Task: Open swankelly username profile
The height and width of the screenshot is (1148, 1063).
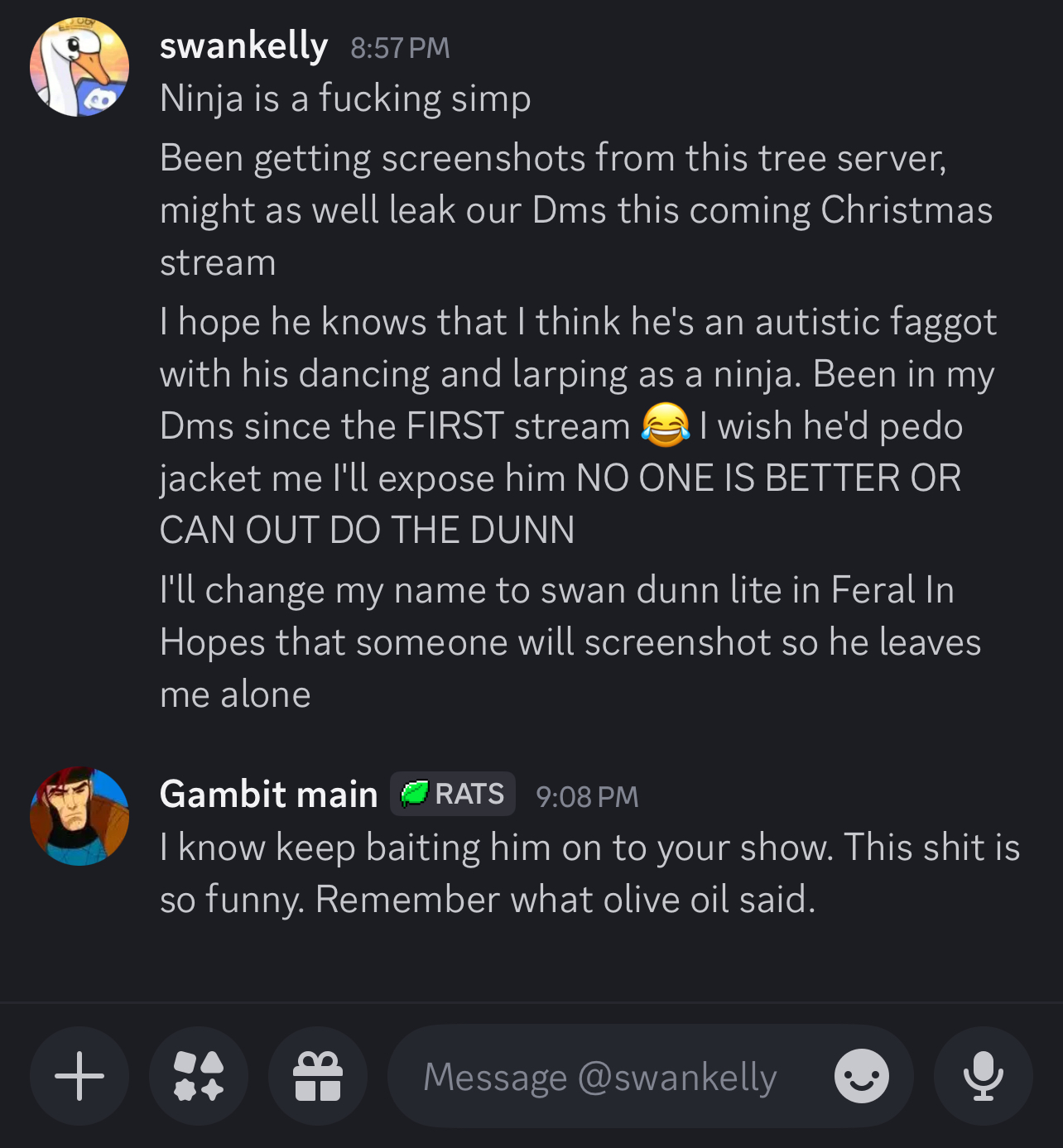Action: click(243, 46)
